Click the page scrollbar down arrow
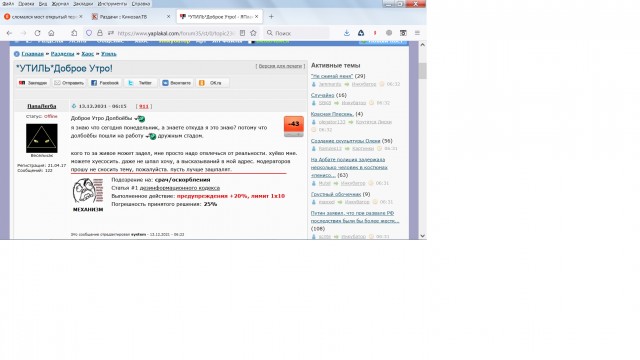This screenshot has height=360, width=640. (x=422, y=236)
